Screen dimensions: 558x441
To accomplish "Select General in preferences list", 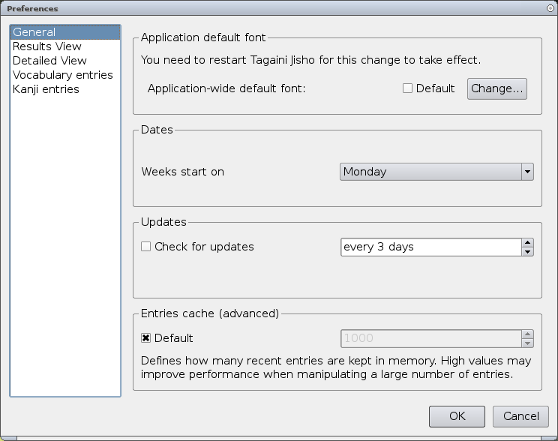I will 65,32.
